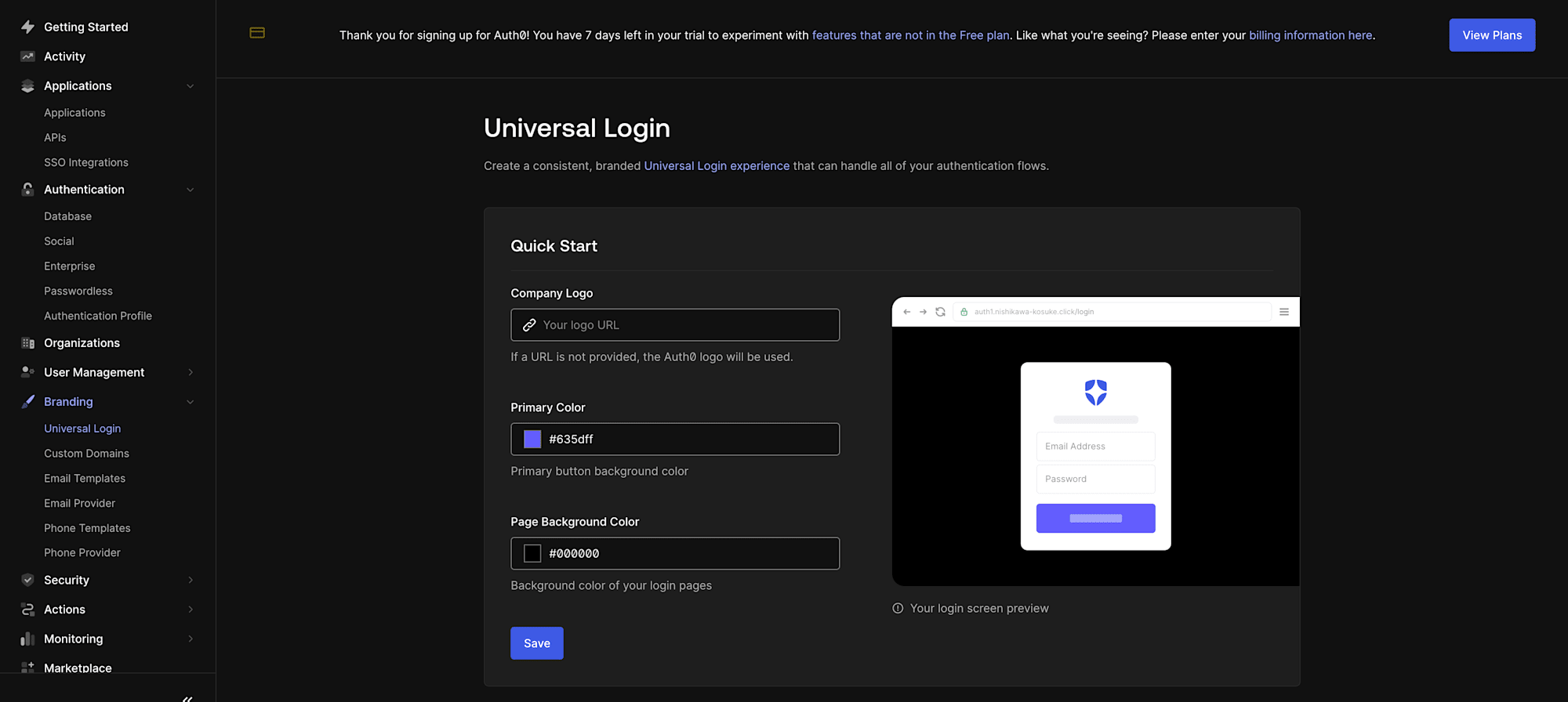Click the primary color purple swatch
Image resolution: width=1568 pixels, height=702 pixels.
tap(532, 439)
